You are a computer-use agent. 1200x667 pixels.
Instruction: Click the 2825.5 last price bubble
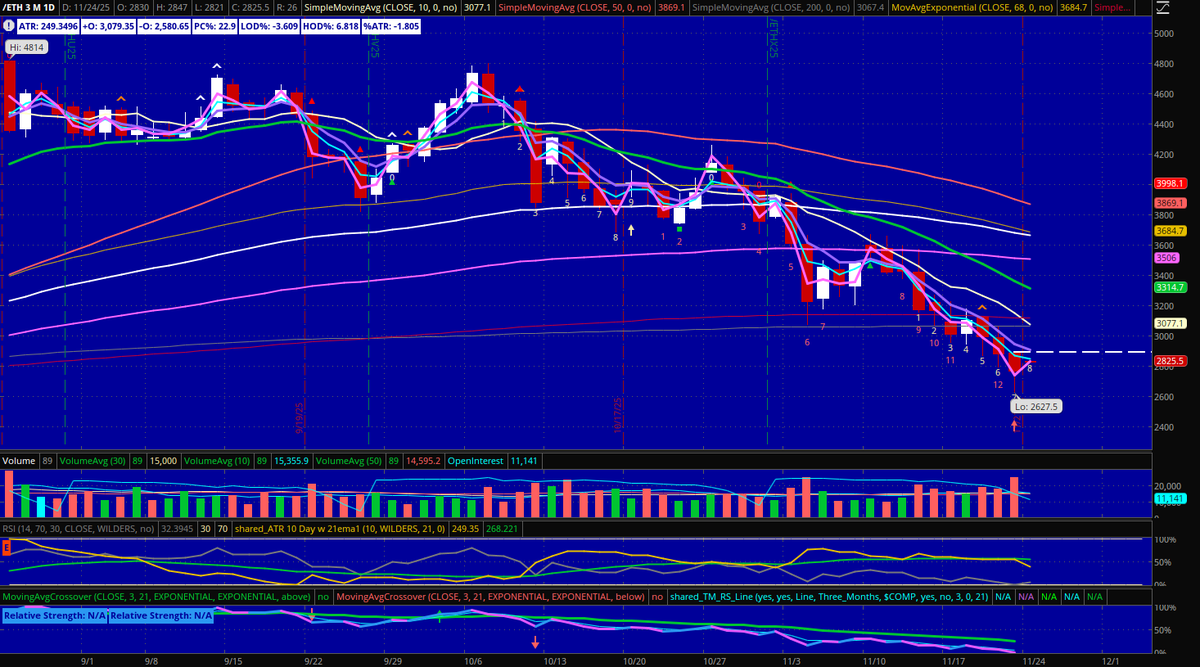click(x=1169, y=361)
